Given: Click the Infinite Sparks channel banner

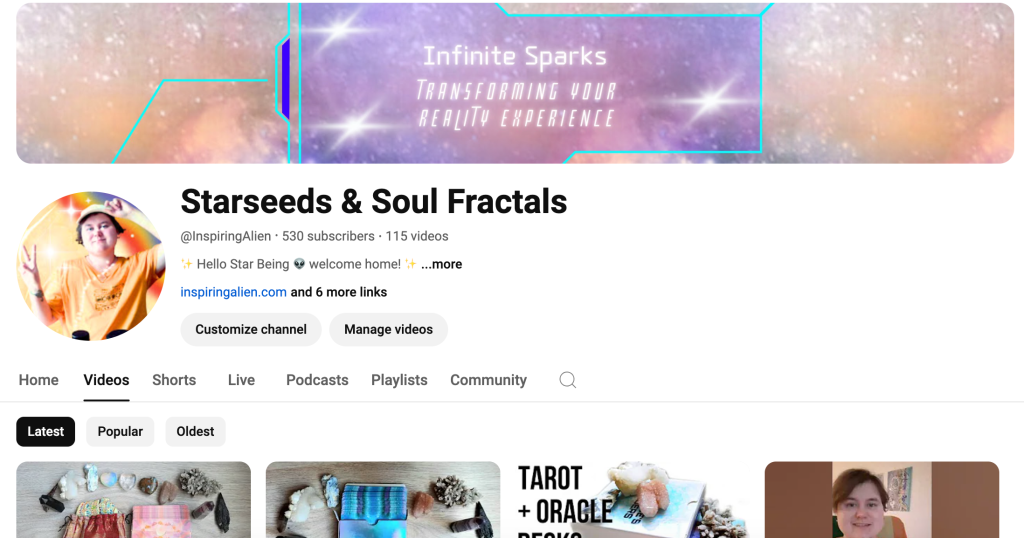Looking at the screenshot, I should pyautogui.click(x=515, y=83).
